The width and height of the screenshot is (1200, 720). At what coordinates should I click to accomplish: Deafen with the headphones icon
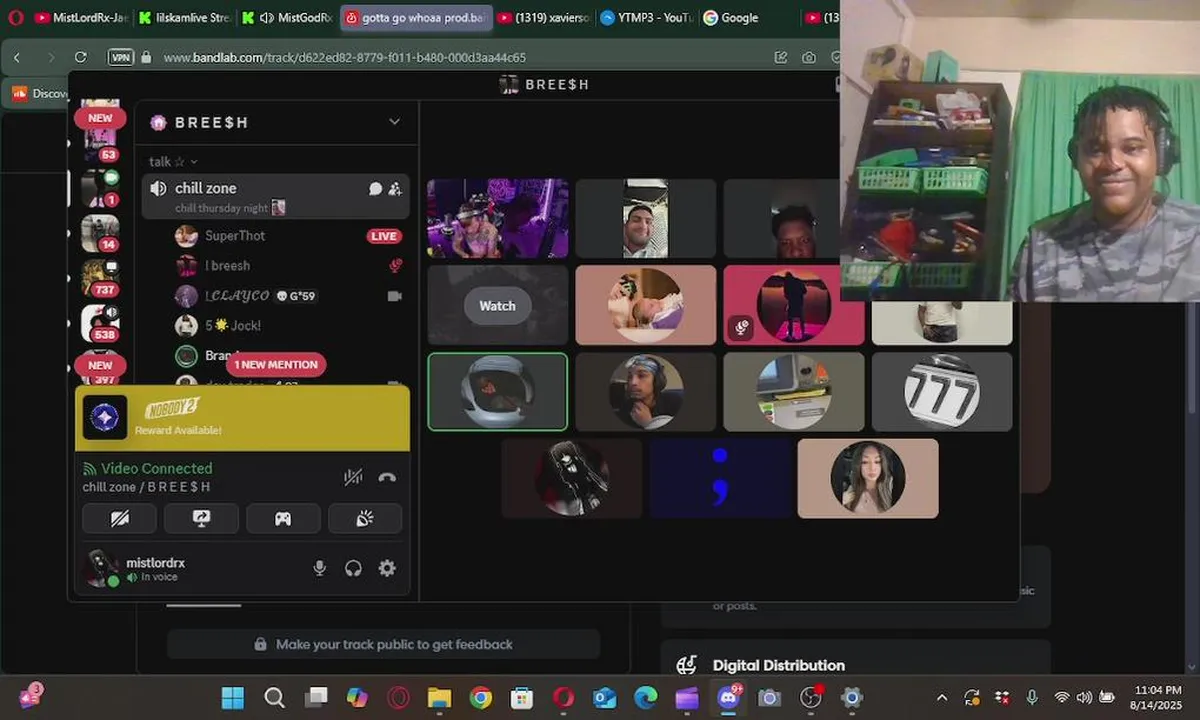coord(353,568)
